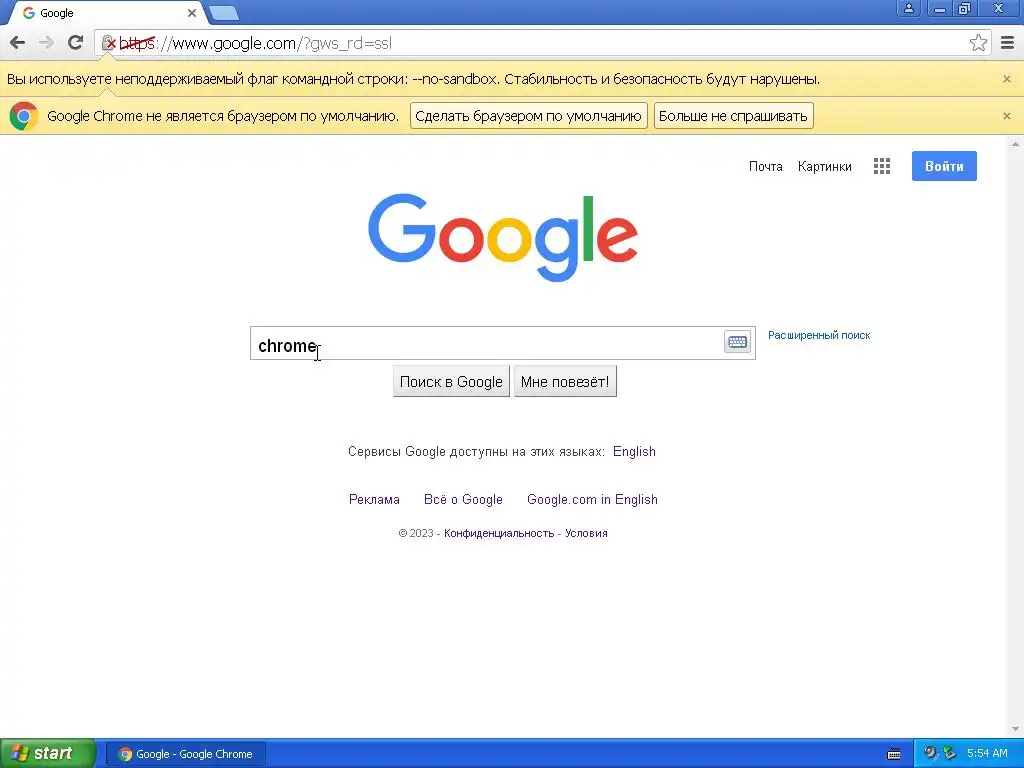Open the insecure HTTPS lock icon in address bar
The image size is (1024, 768).
click(x=108, y=43)
